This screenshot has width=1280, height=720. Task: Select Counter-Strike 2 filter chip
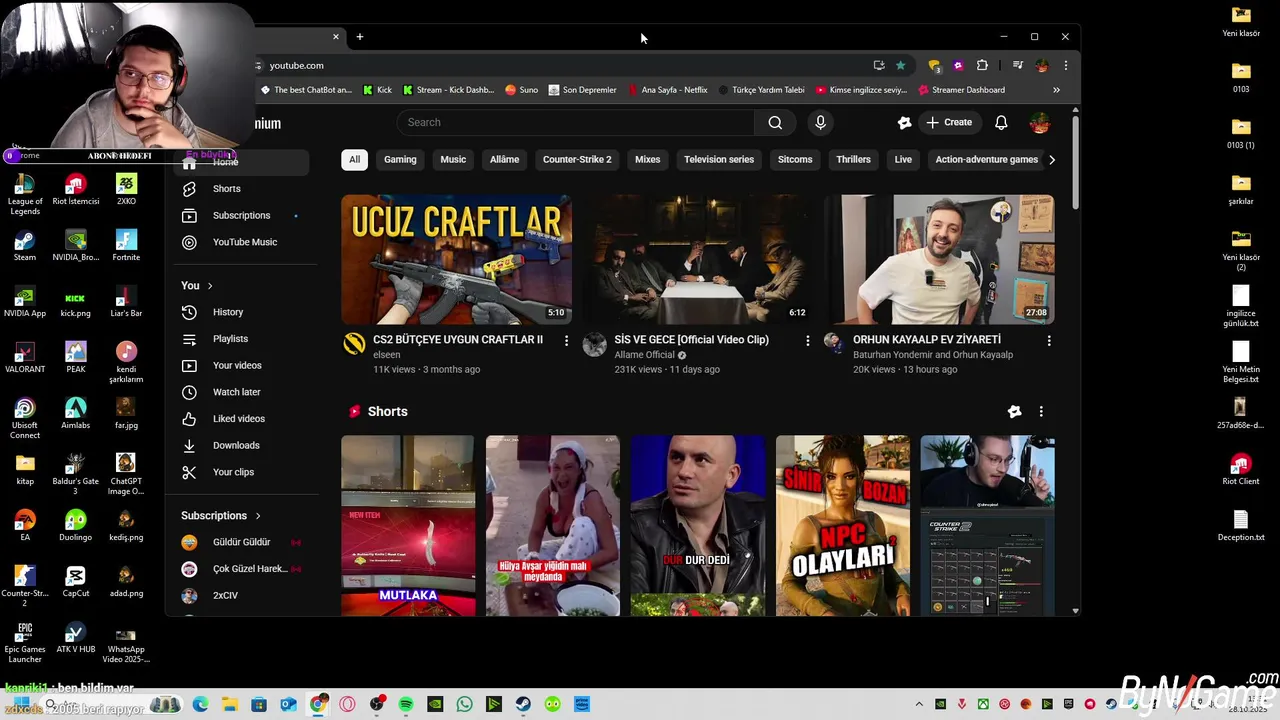(x=577, y=159)
